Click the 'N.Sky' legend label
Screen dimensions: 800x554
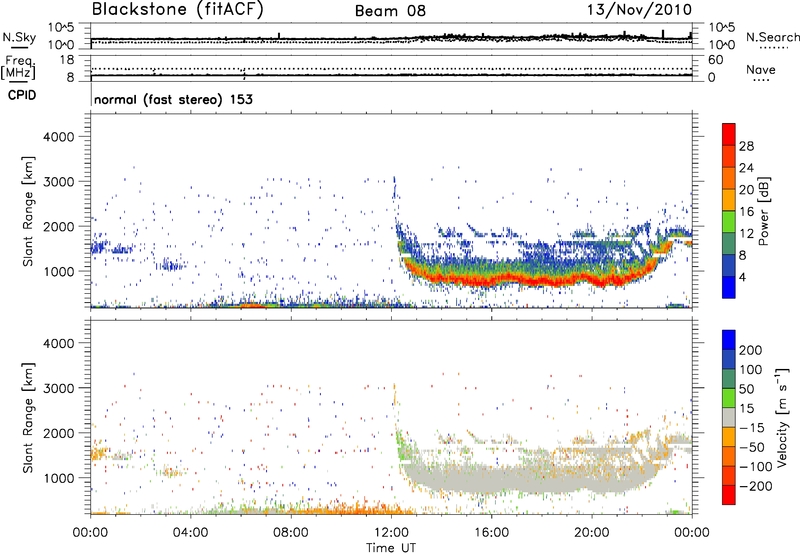click(19, 37)
